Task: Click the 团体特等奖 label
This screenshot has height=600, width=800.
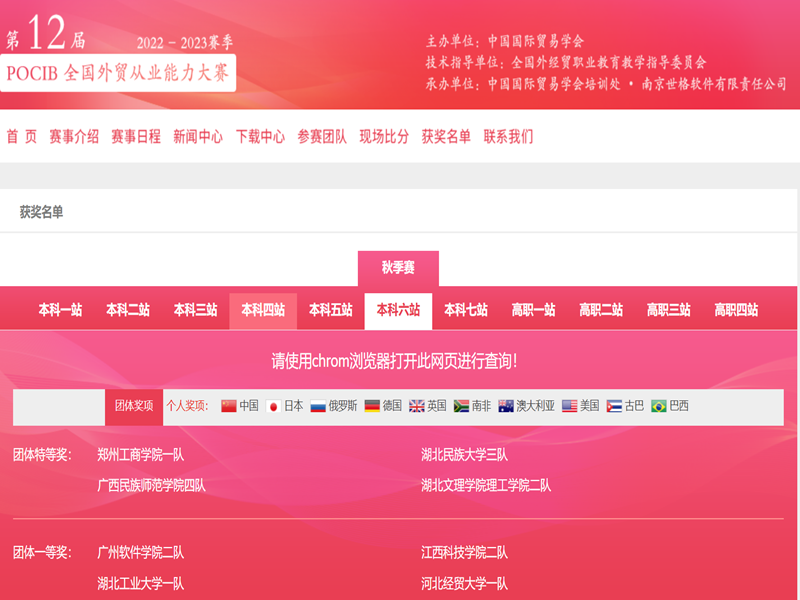Action: tap(42, 455)
